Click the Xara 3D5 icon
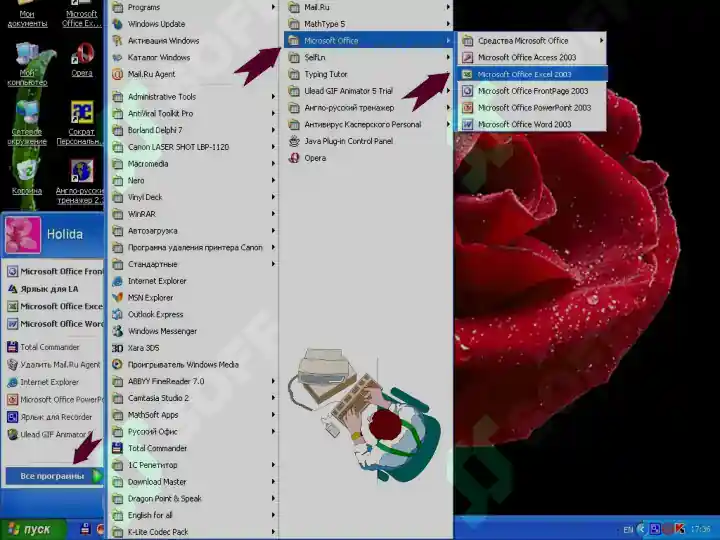Viewport: 720px width, 540px height. 118,348
